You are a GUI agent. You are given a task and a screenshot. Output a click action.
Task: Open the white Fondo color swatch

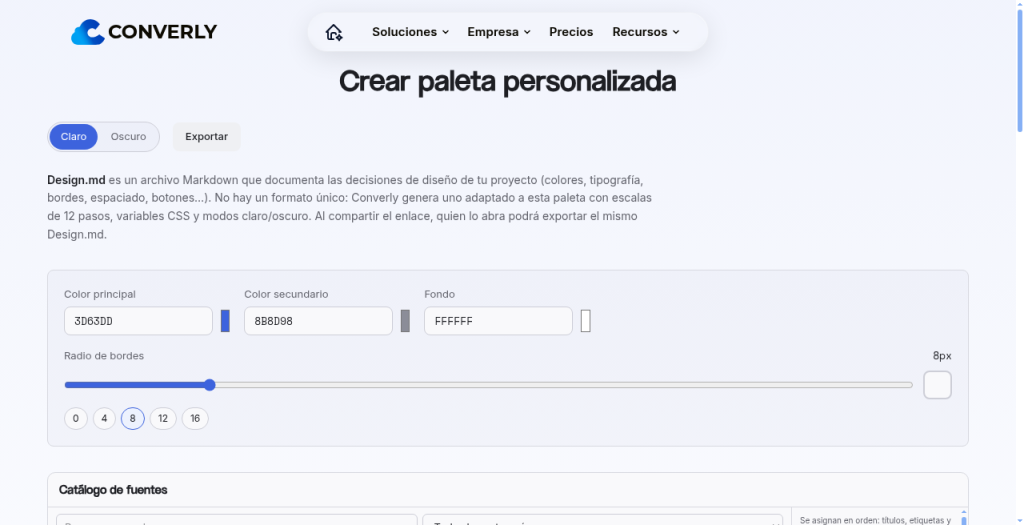[x=586, y=321]
